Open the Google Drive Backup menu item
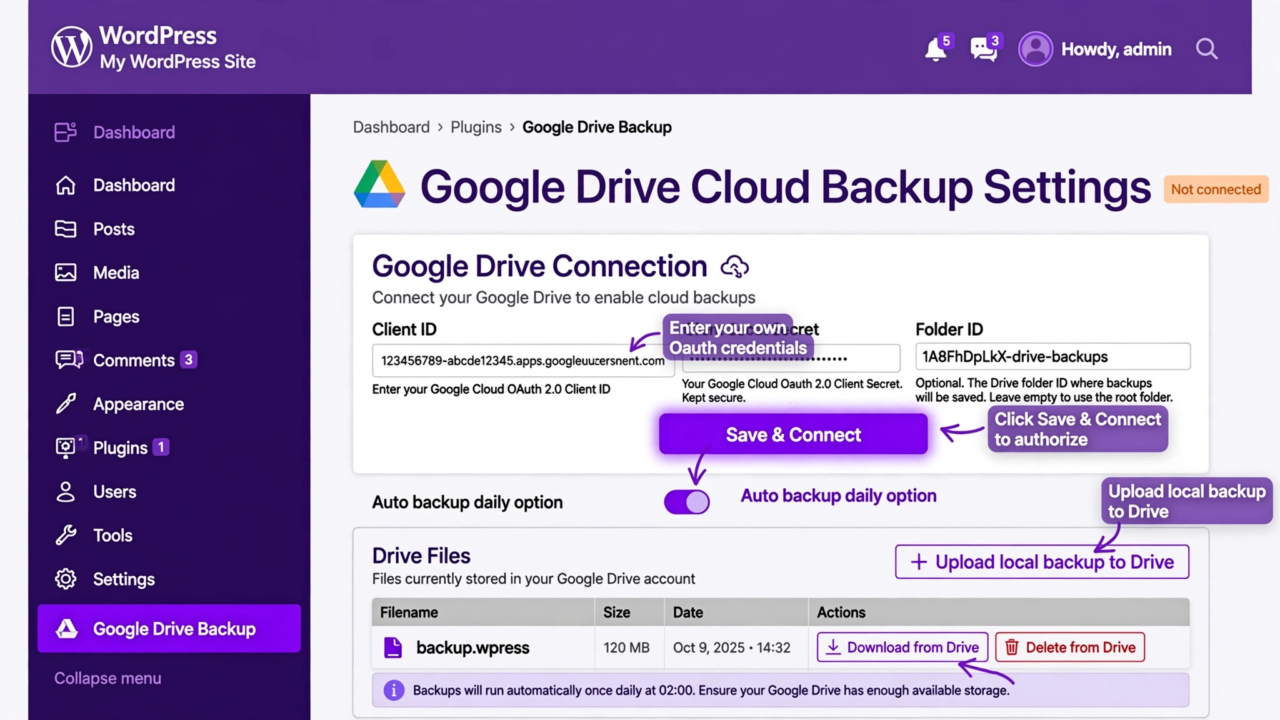 click(x=169, y=629)
